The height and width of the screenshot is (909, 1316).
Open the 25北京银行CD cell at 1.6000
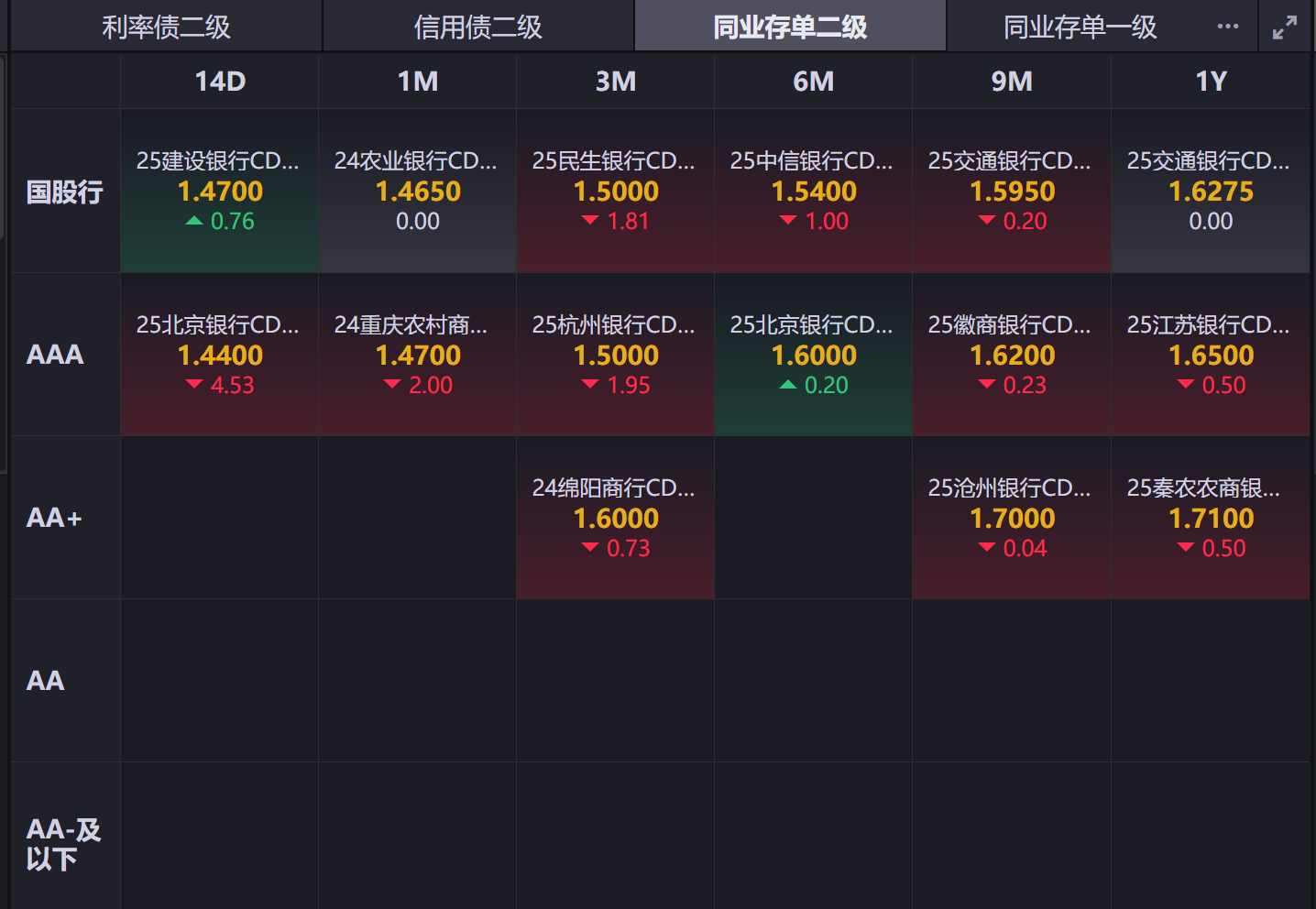(x=814, y=355)
